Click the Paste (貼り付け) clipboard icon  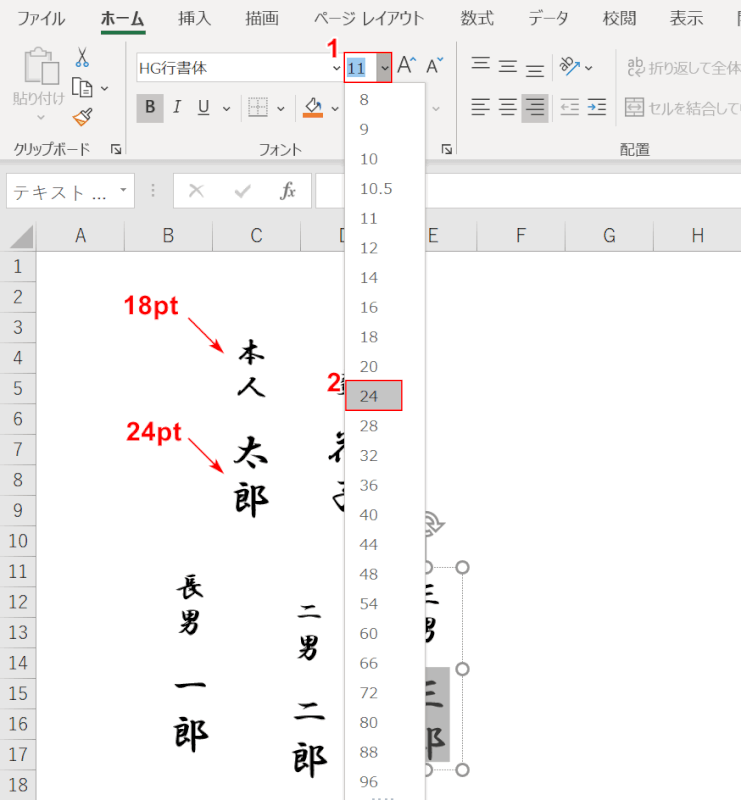[41, 66]
